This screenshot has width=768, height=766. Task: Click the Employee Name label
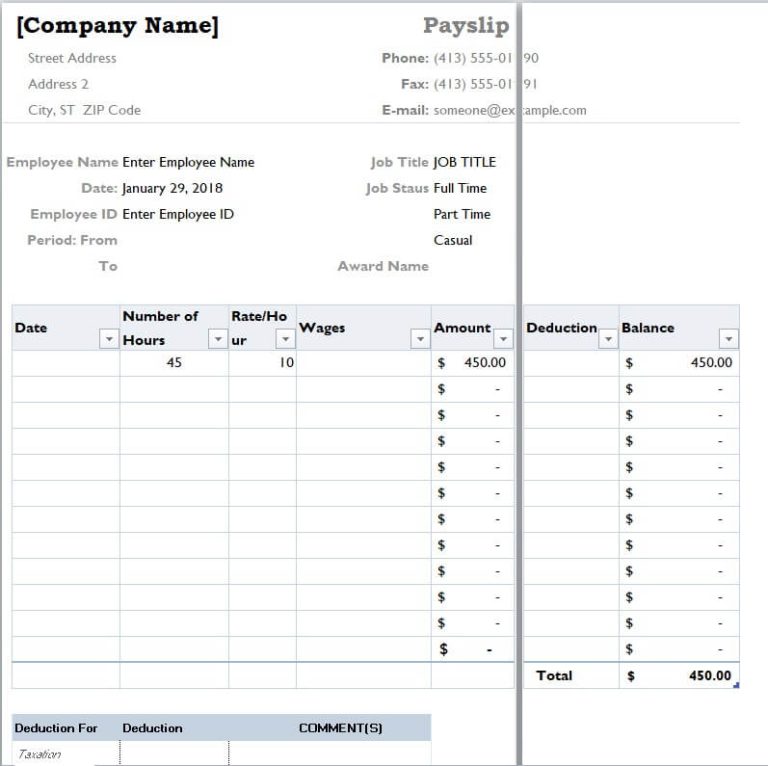coord(62,162)
